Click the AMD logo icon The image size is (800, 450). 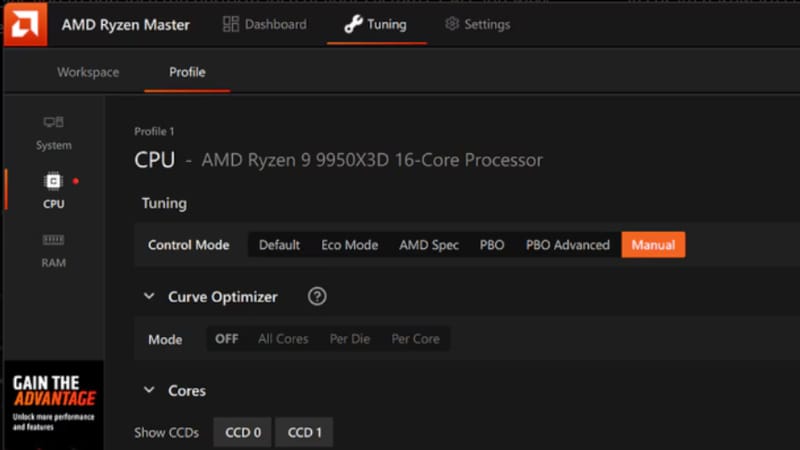pyautogui.click(x=26, y=24)
